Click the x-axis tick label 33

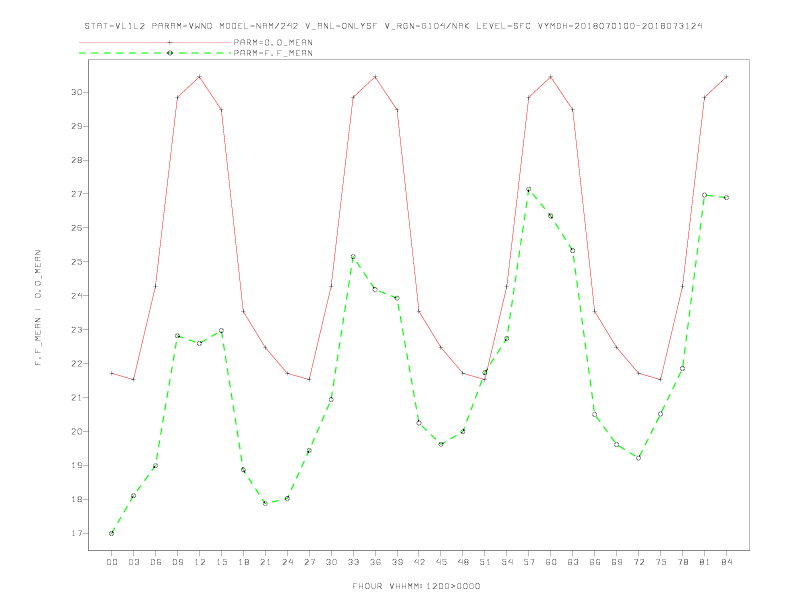353,562
